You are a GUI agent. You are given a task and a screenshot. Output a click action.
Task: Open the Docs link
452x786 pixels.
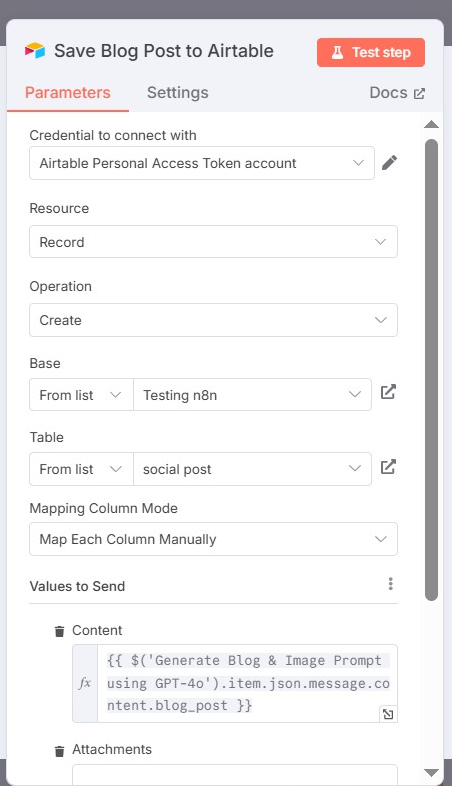tap(397, 93)
